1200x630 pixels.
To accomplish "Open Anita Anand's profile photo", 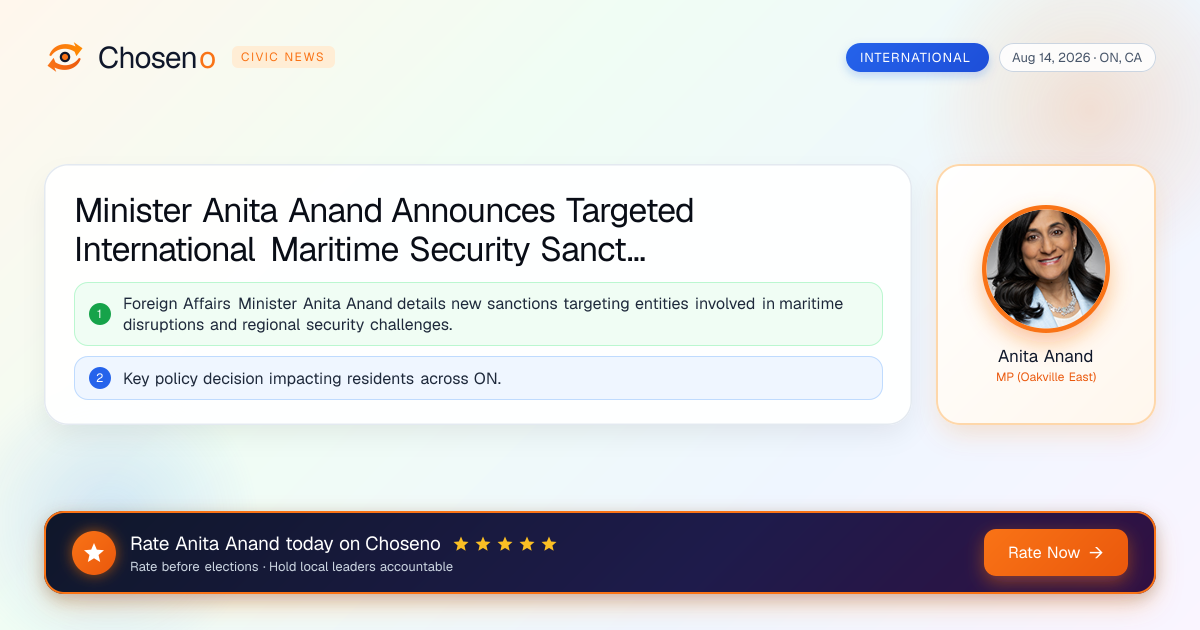I will pos(1046,268).
